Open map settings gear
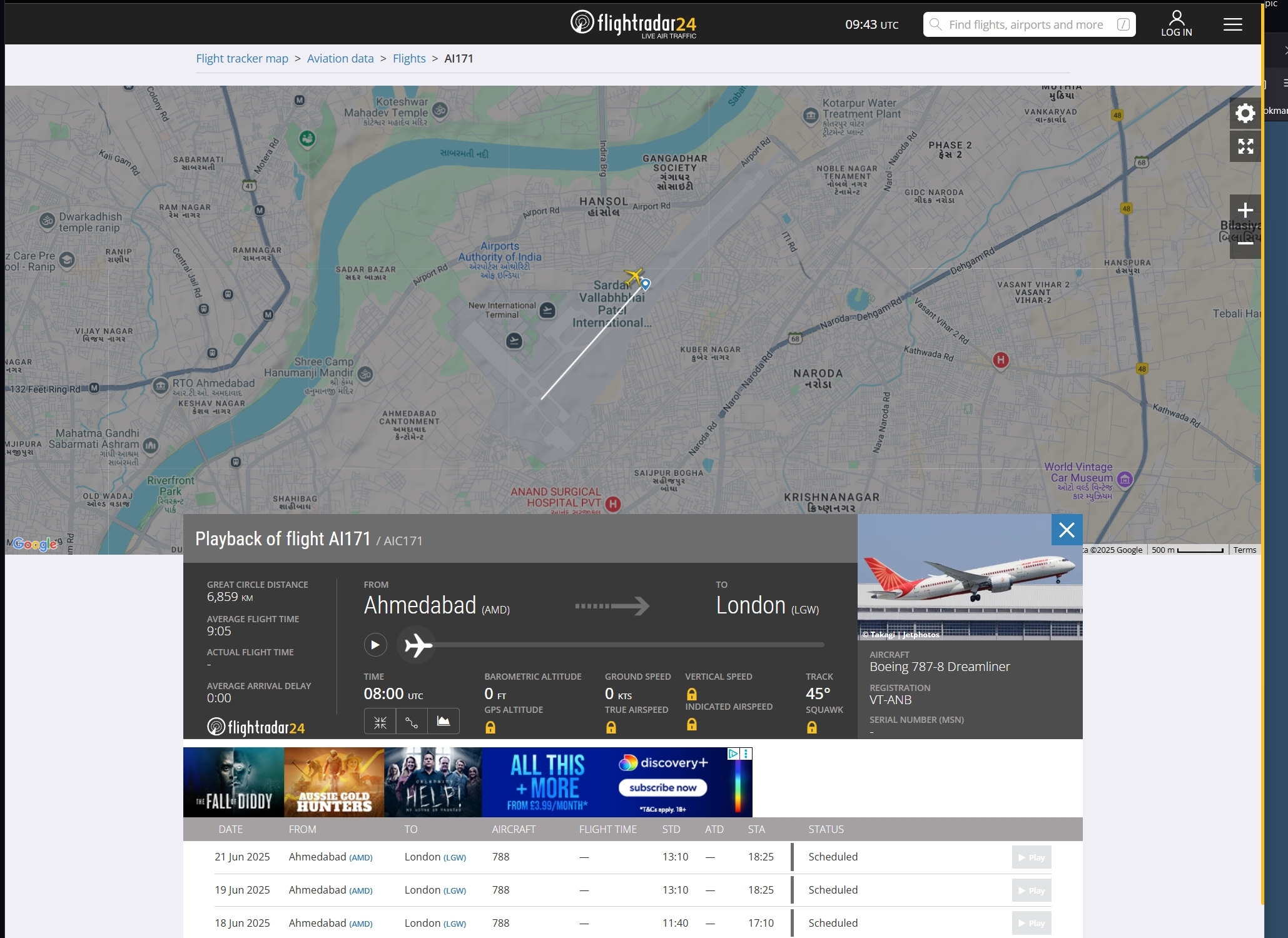Viewport: 1288px width, 938px height. click(x=1245, y=113)
